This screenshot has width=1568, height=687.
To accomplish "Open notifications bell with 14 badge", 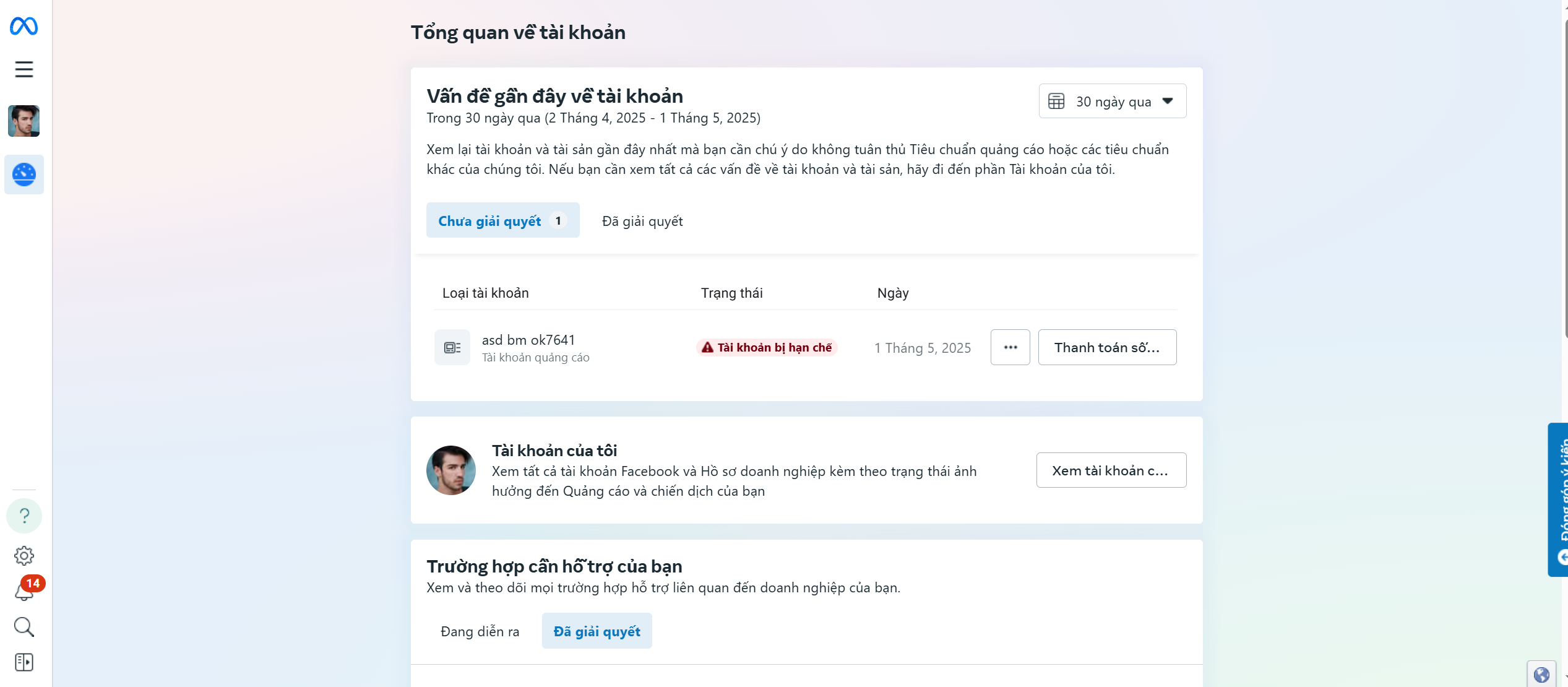I will click(x=25, y=589).
